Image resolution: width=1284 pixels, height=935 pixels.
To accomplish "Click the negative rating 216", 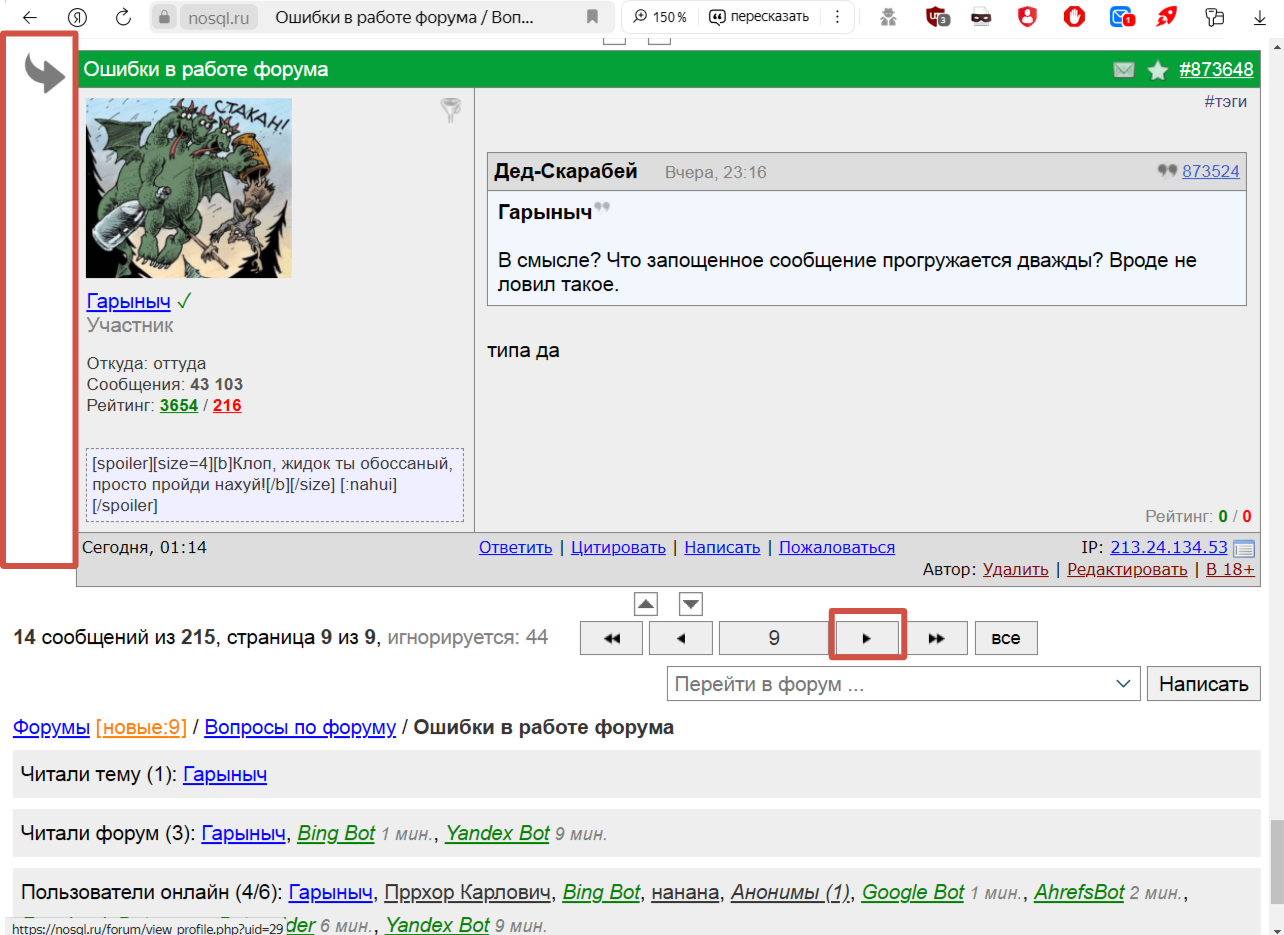I will (x=227, y=406).
